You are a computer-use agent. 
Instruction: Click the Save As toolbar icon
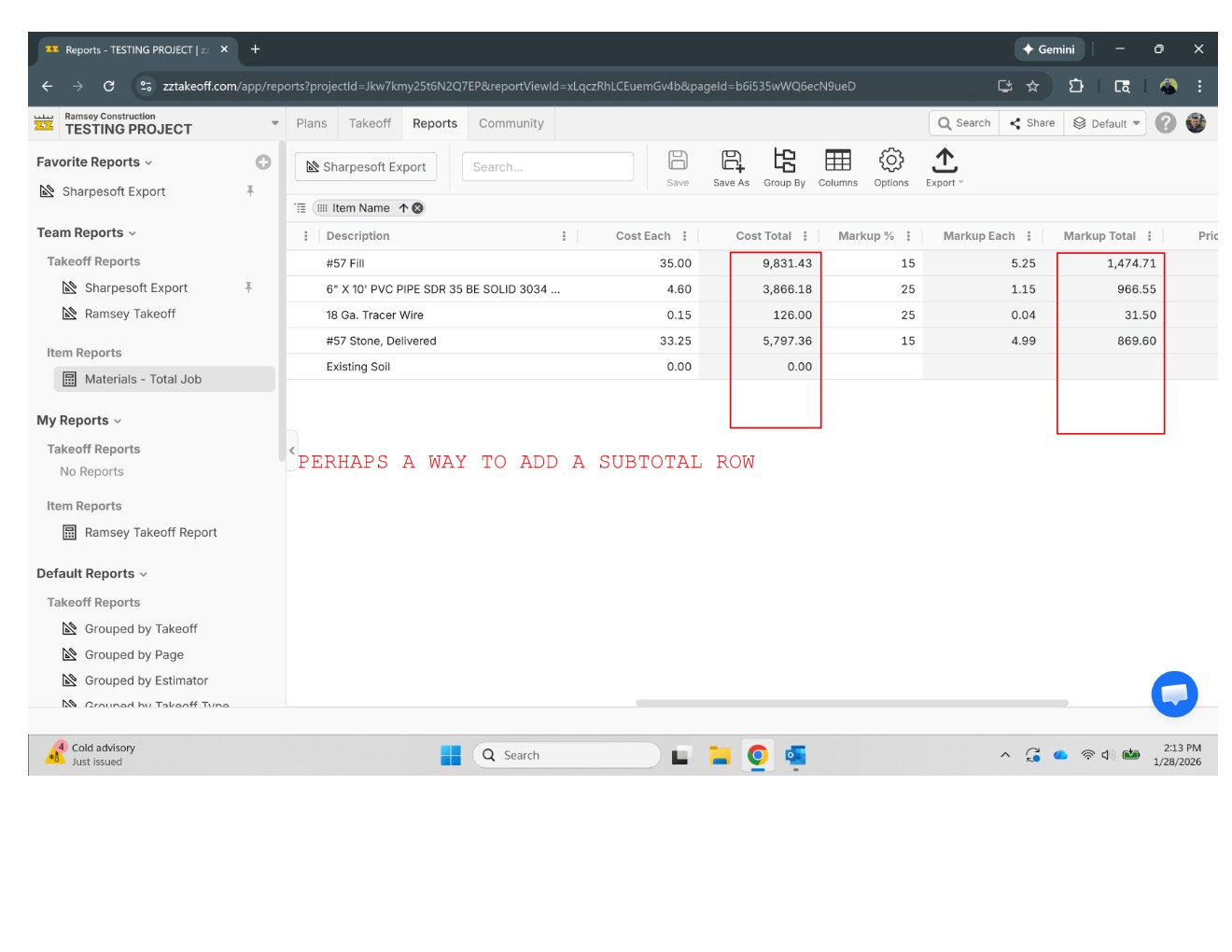point(731,162)
